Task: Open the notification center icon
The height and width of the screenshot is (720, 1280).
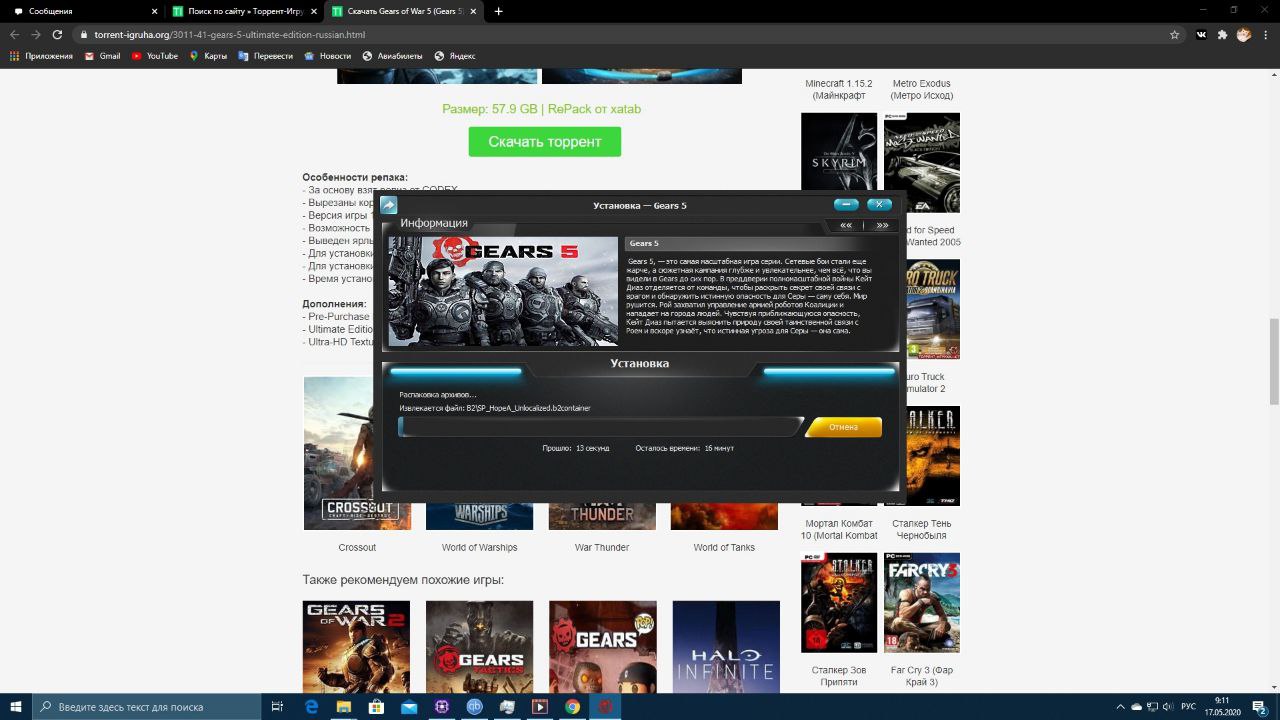Action: [1260, 707]
